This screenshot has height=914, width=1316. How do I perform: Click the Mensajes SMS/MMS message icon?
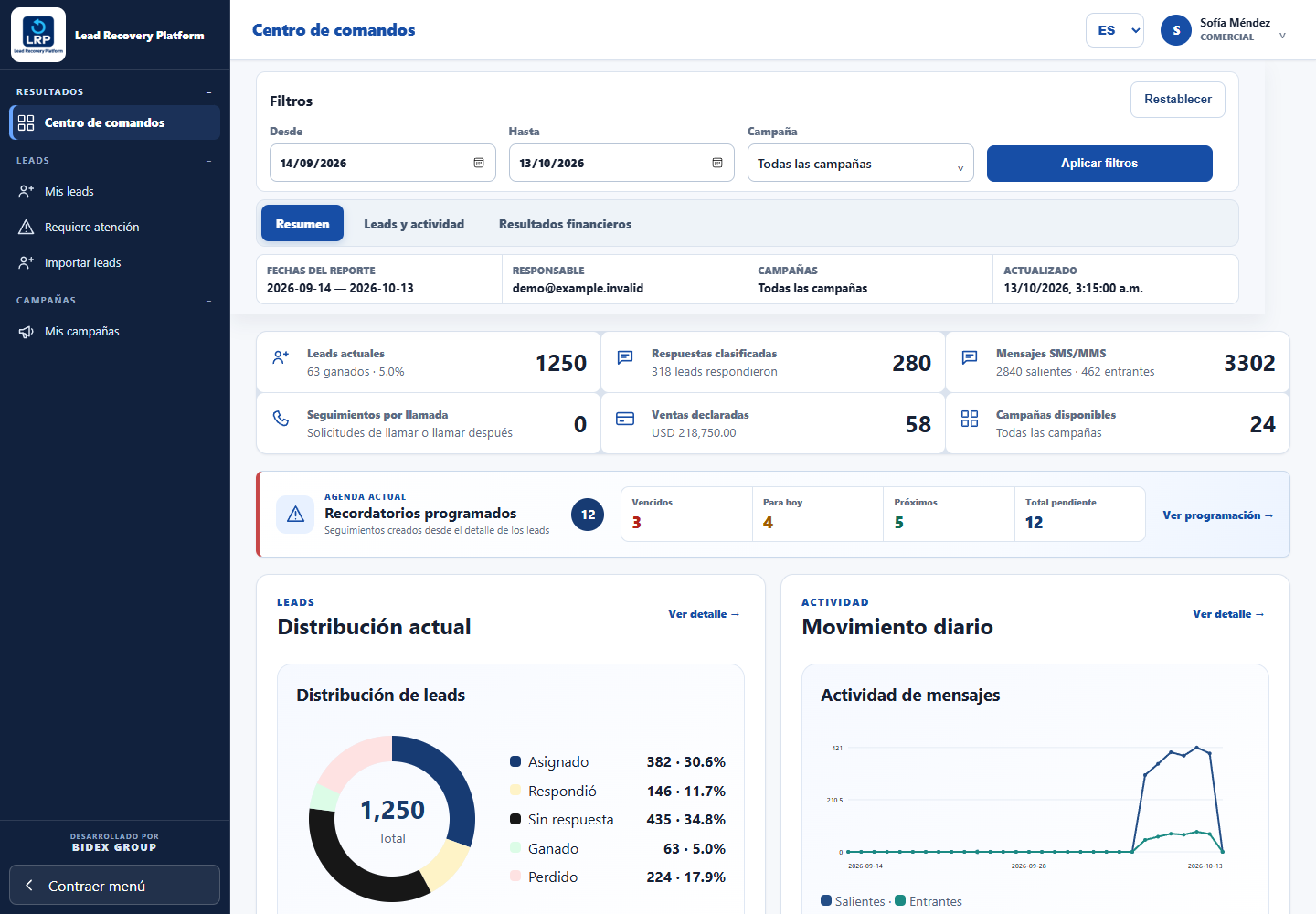coord(970,357)
